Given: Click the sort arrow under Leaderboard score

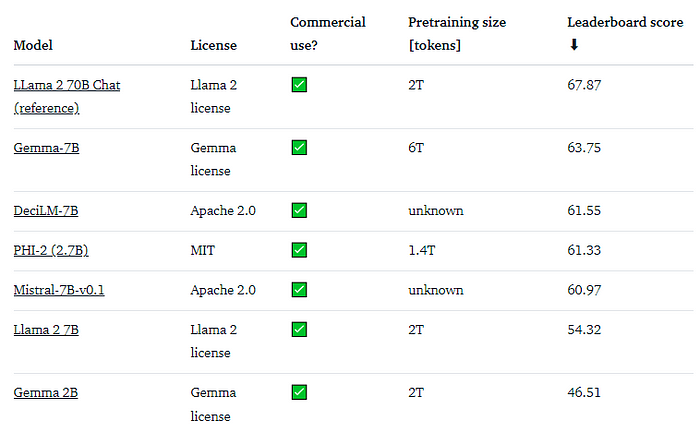Looking at the screenshot, I should point(573,45).
